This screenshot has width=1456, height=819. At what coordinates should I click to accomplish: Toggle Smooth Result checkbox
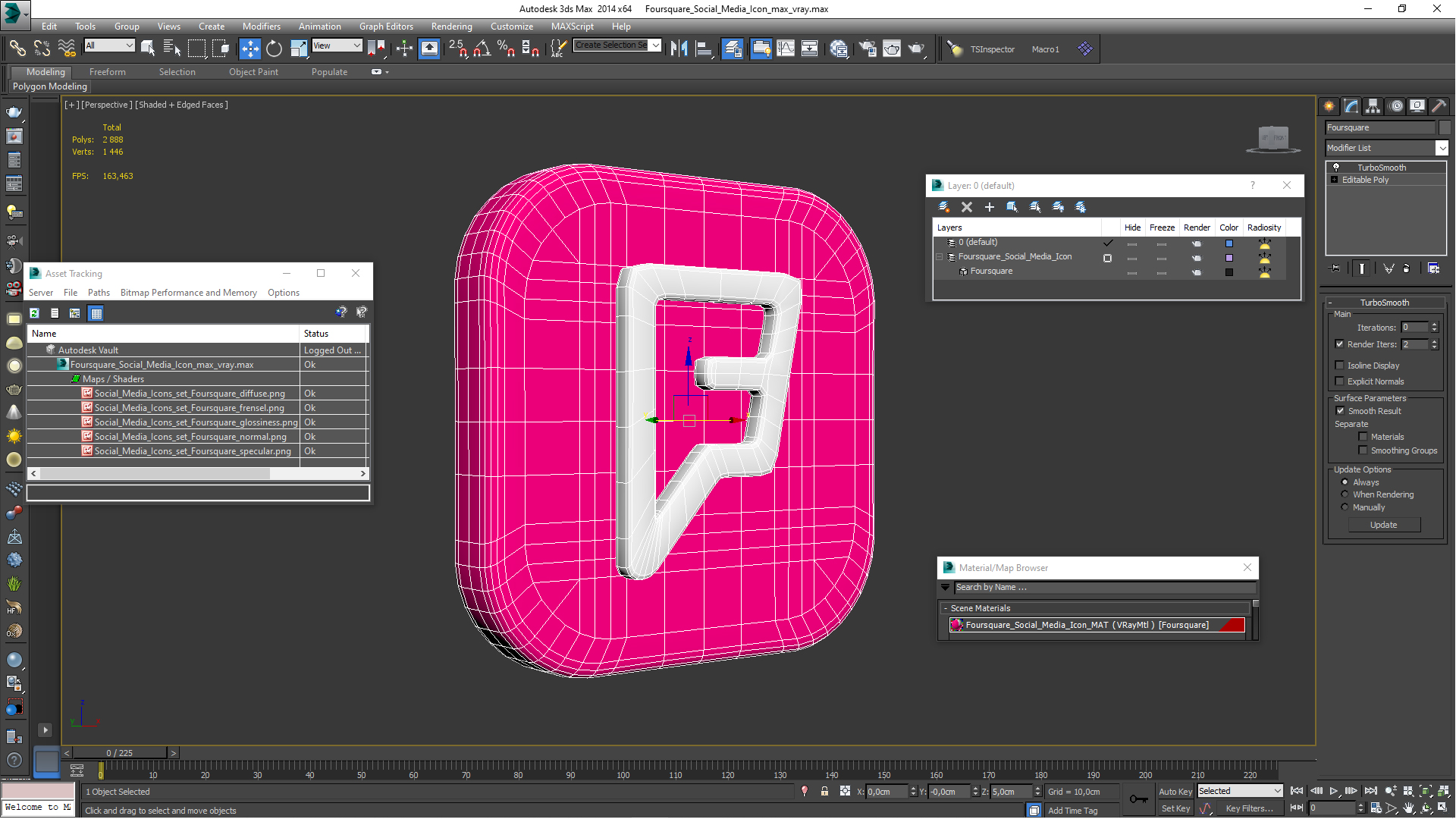coord(1340,411)
